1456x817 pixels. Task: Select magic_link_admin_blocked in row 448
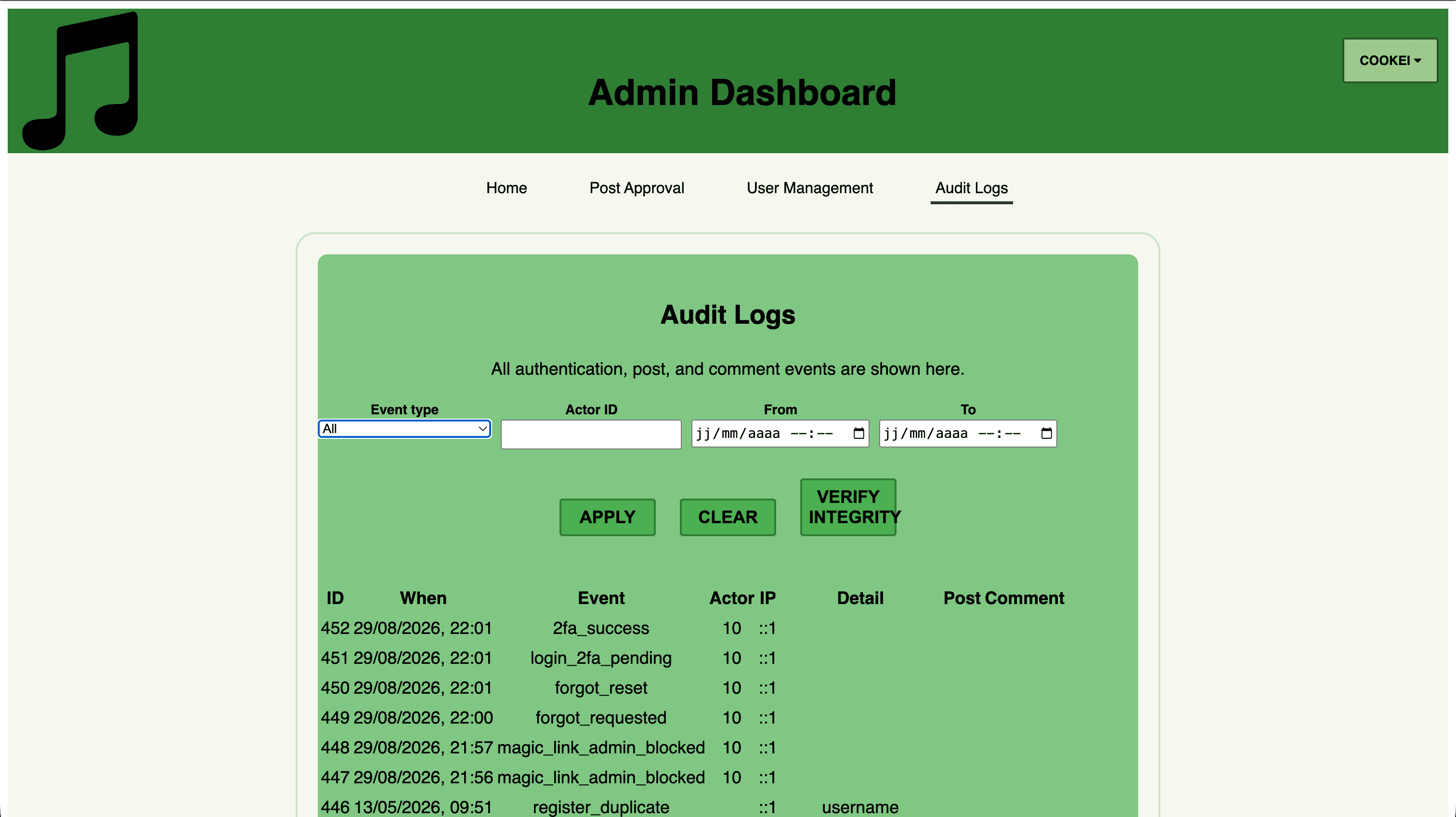click(x=601, y=748)
